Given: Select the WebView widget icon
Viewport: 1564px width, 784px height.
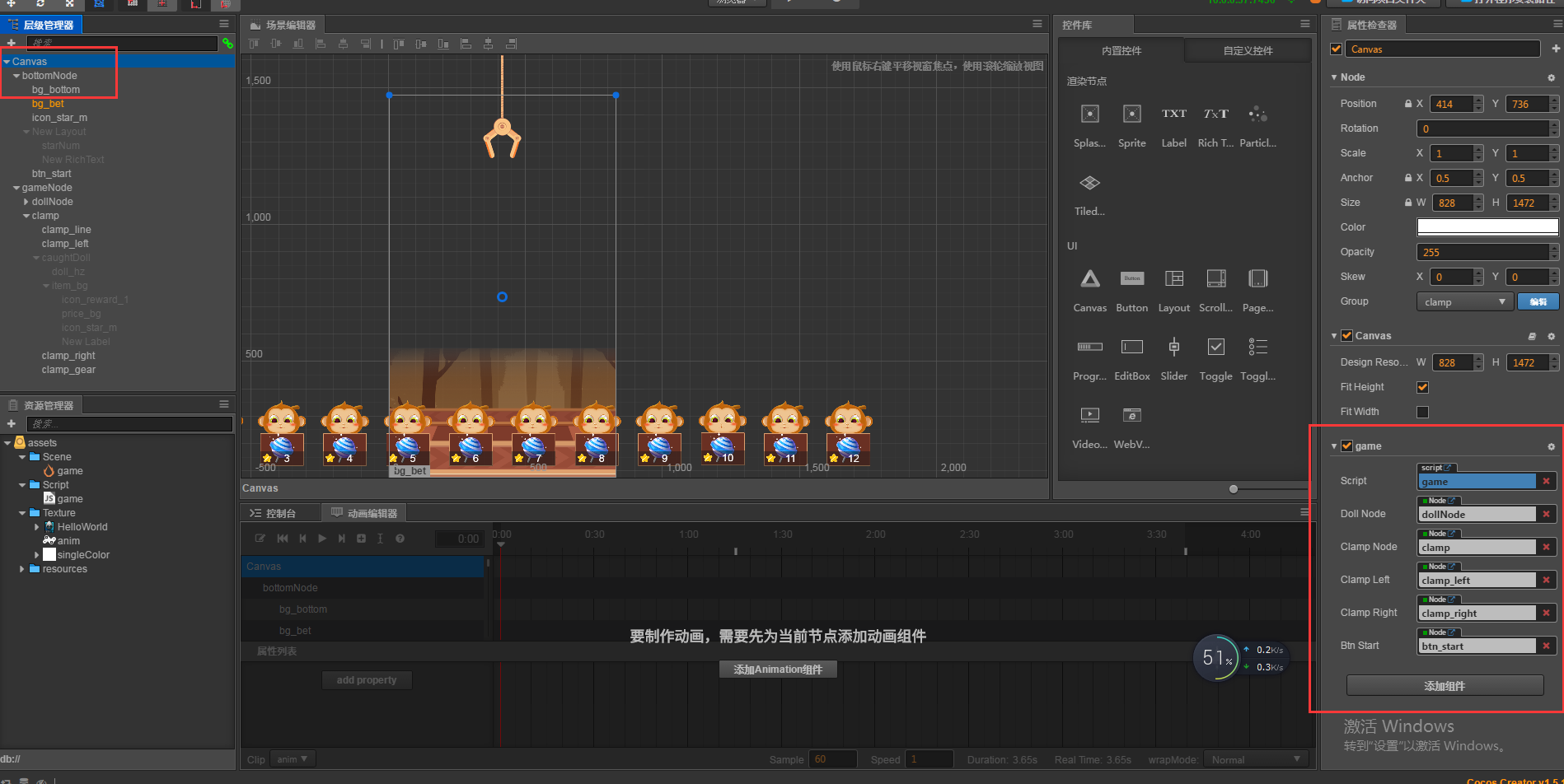Looking at the screenshot, I should pyautogui.click(x=1132, y=415).
